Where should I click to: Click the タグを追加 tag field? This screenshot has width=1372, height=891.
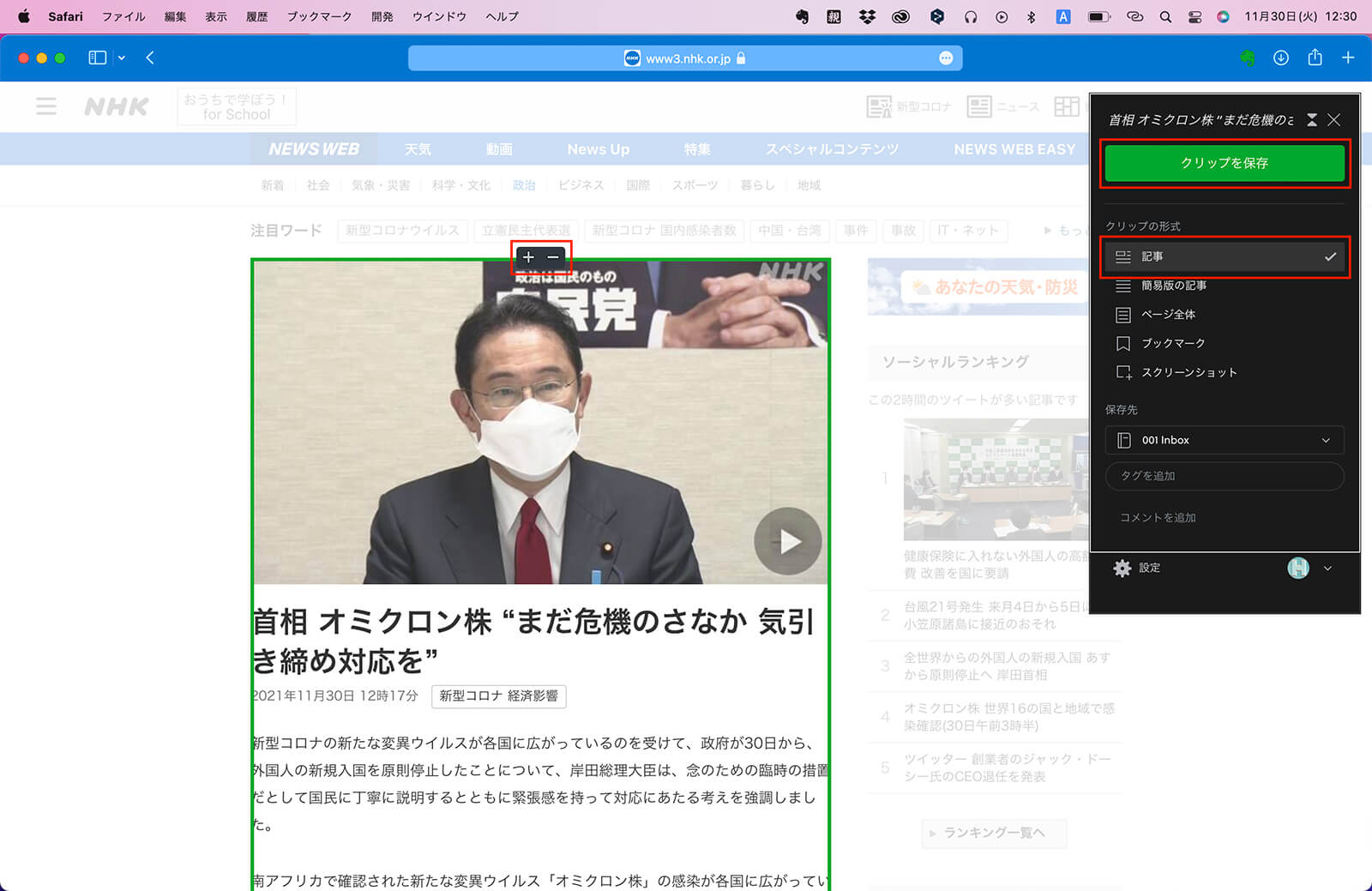click(1225, 476)
